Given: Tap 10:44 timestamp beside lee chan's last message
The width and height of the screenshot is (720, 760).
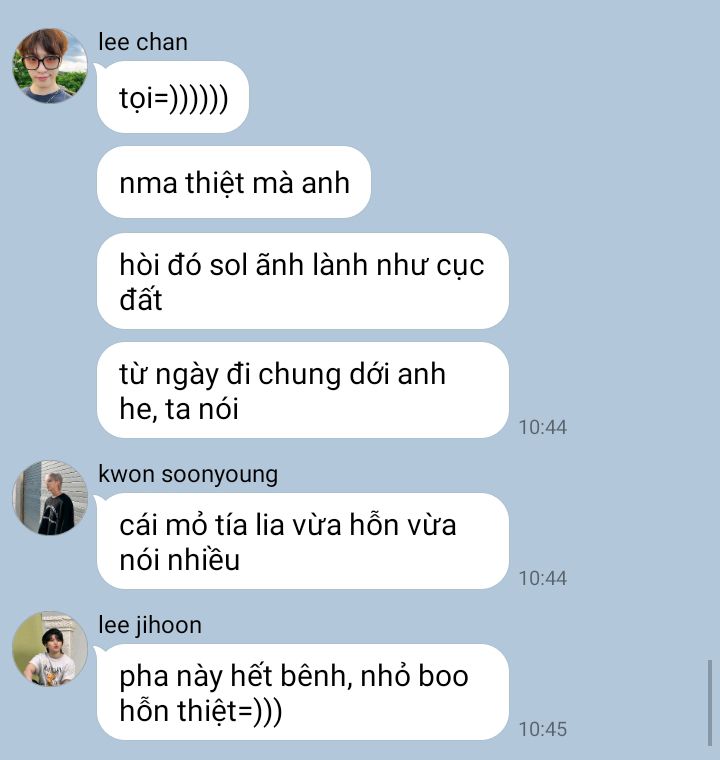Looking at the screenshot, I should (x=543, y=427).
